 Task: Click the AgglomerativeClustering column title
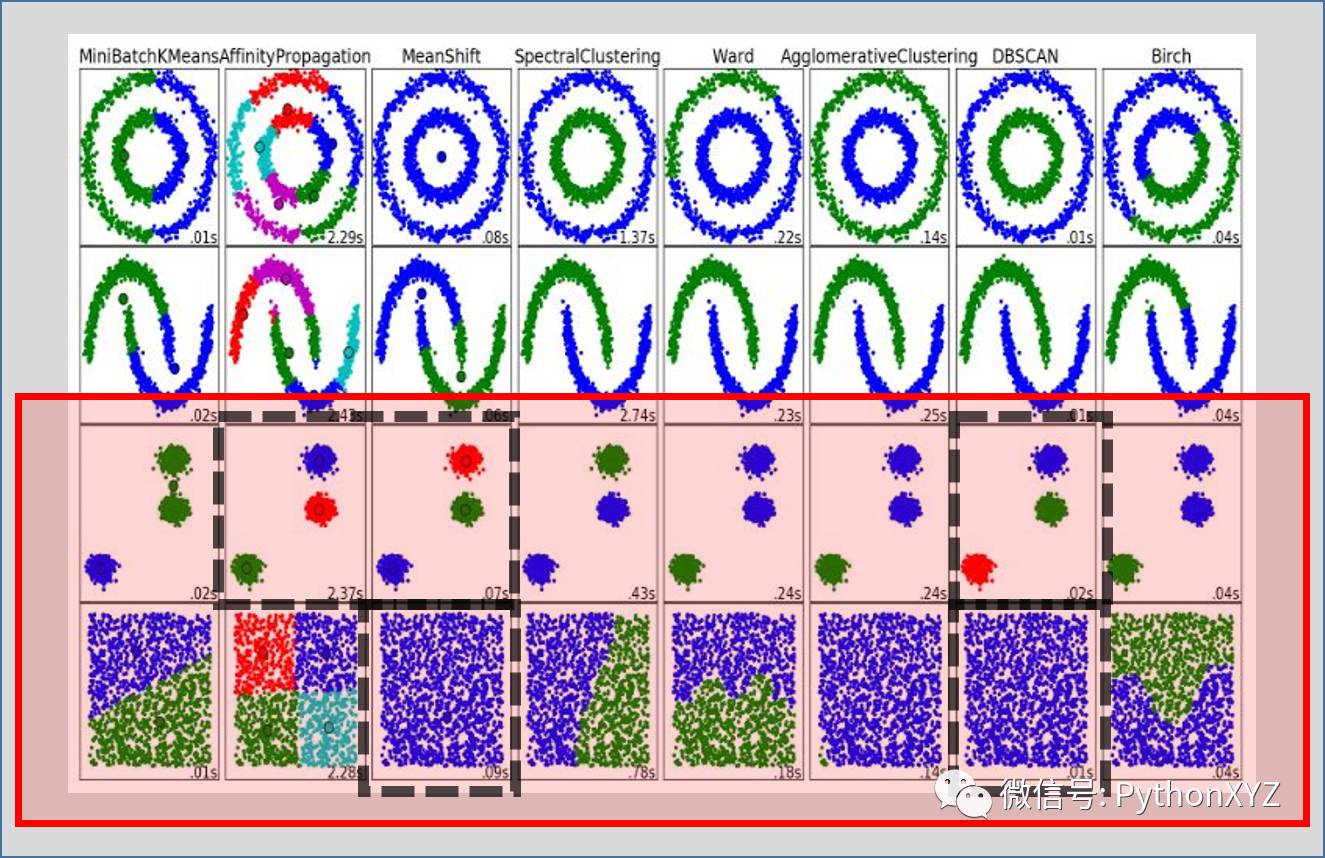[879, 57]
